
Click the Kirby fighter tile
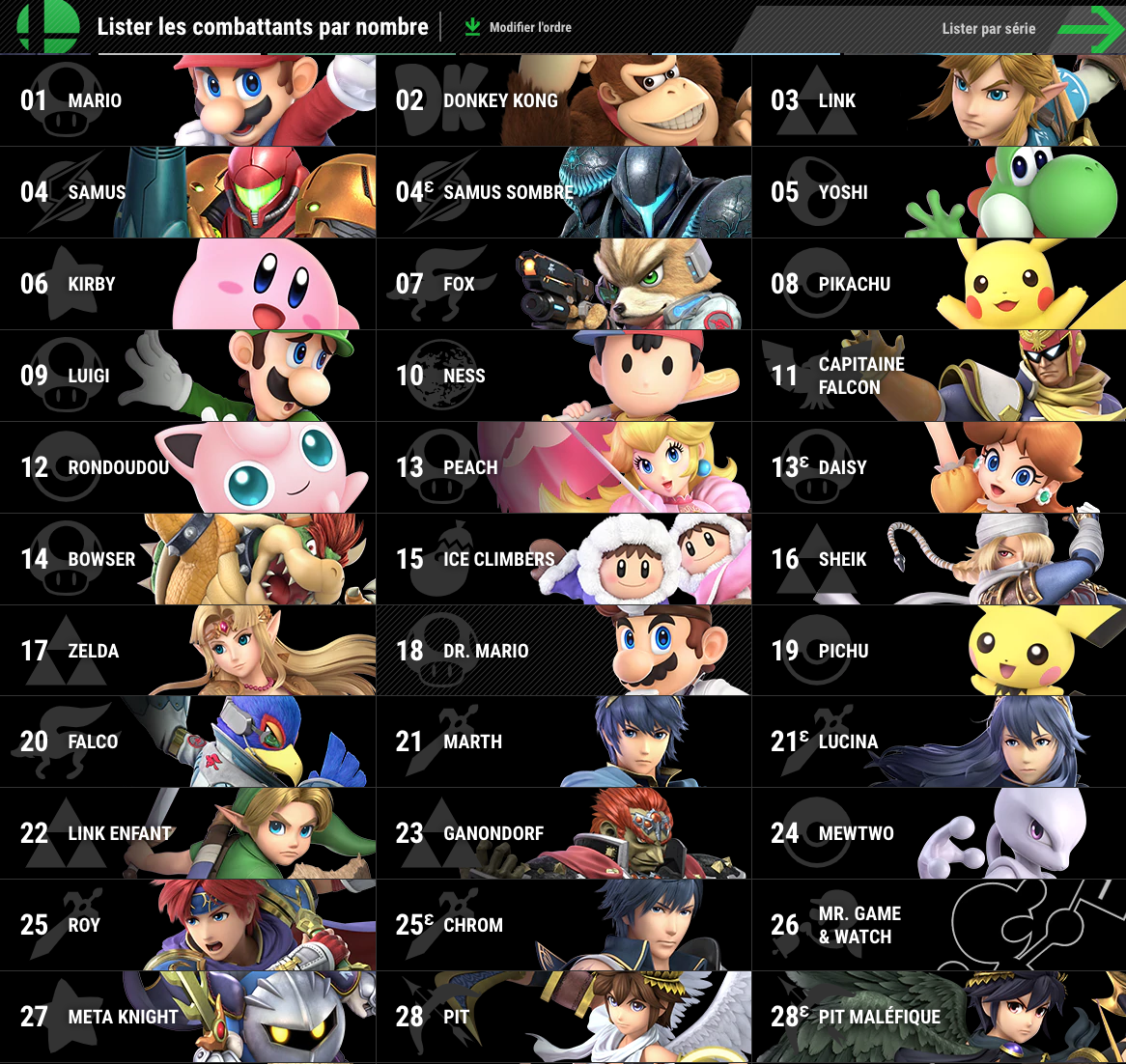(x=187, y=284)
